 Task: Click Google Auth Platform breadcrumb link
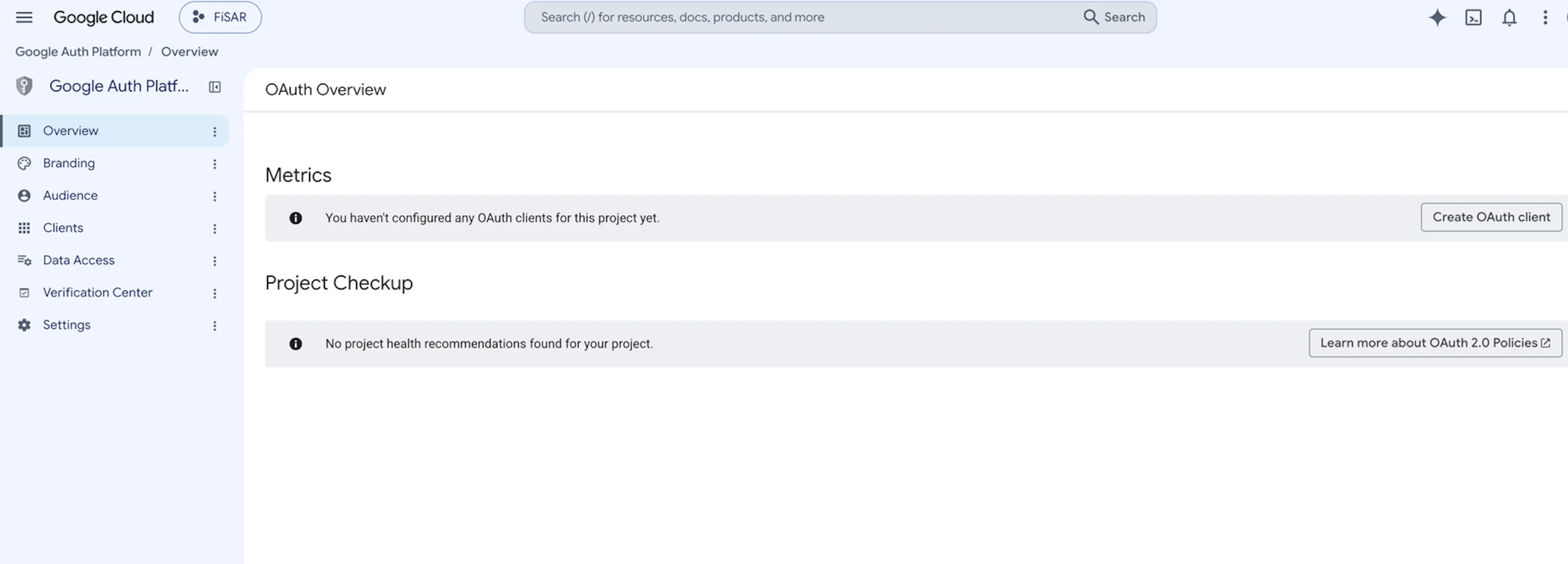point(78,52)
